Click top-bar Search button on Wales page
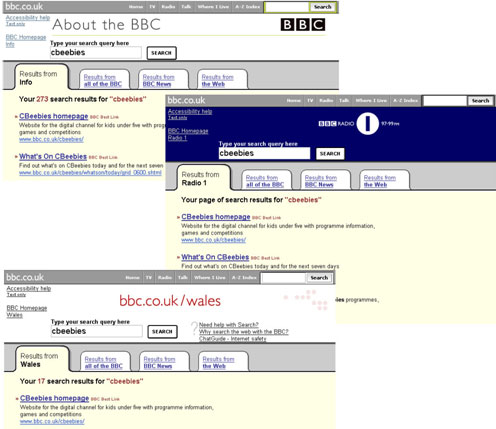The height and width of the screenshot is (429, 496). [x=319, y=278]
